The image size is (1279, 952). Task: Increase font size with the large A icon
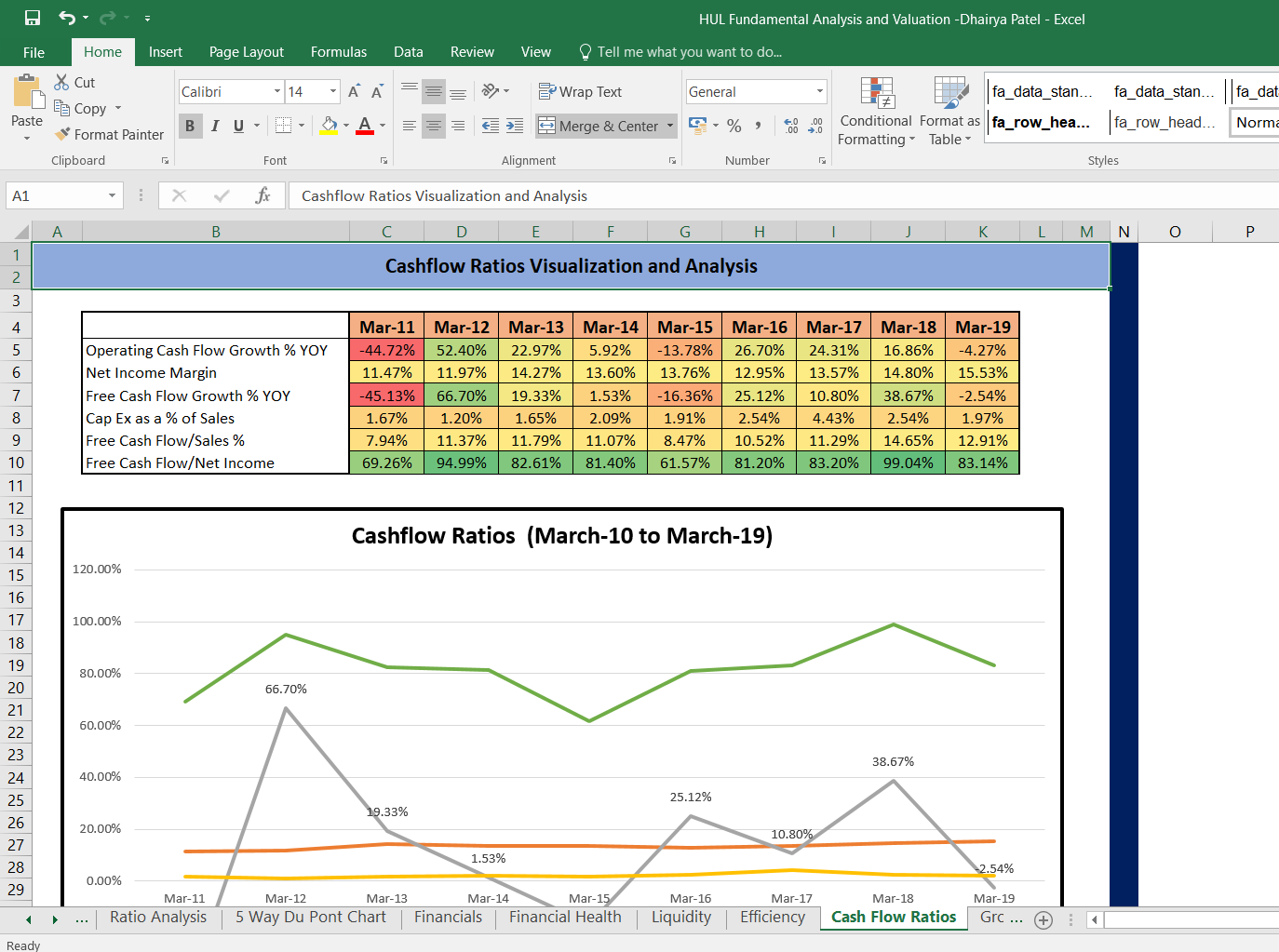click(x=354, y=91)
